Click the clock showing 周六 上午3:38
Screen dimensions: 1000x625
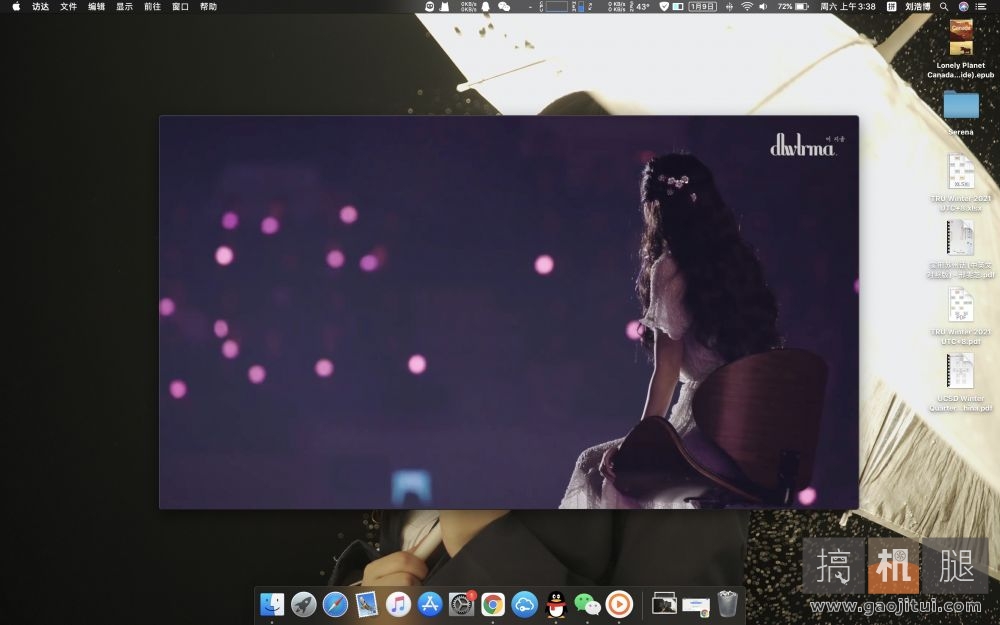(x=848, y=6)
